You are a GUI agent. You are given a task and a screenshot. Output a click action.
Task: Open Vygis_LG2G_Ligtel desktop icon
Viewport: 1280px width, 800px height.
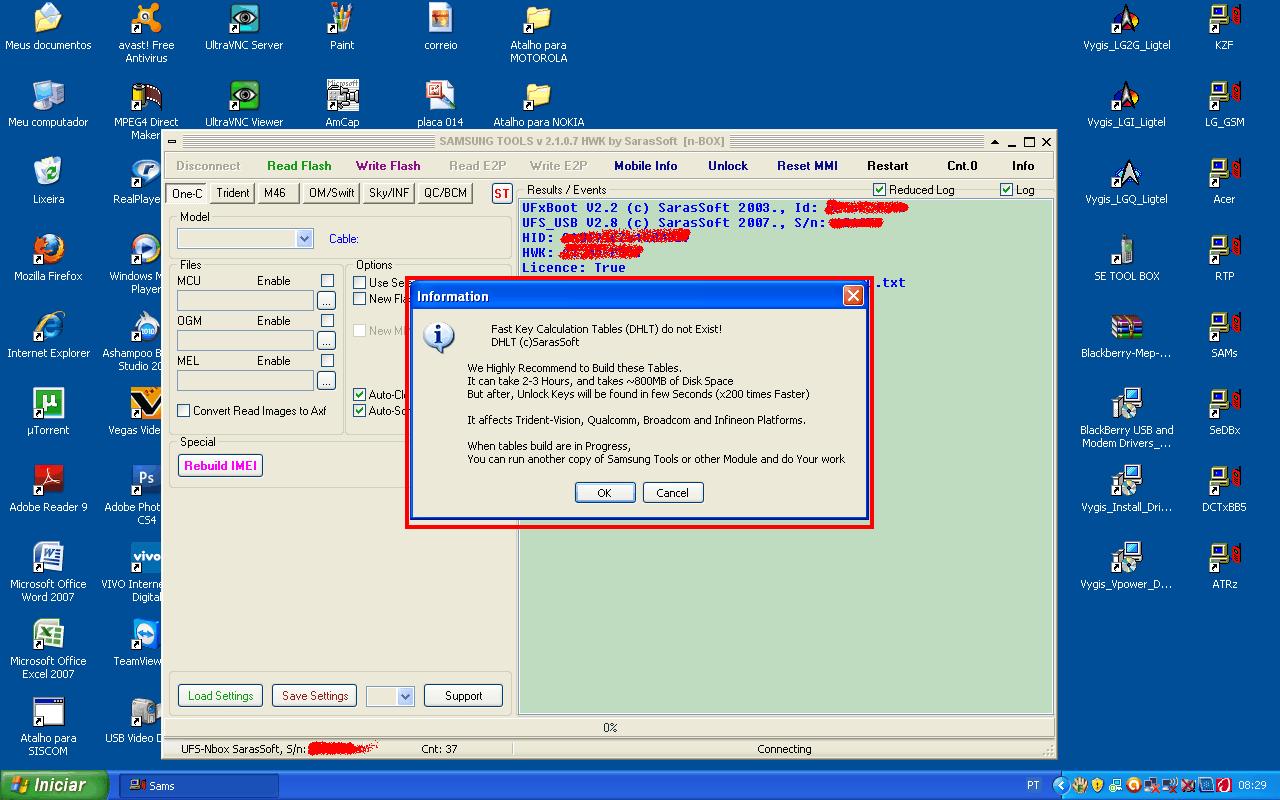tap(1126, 27)
